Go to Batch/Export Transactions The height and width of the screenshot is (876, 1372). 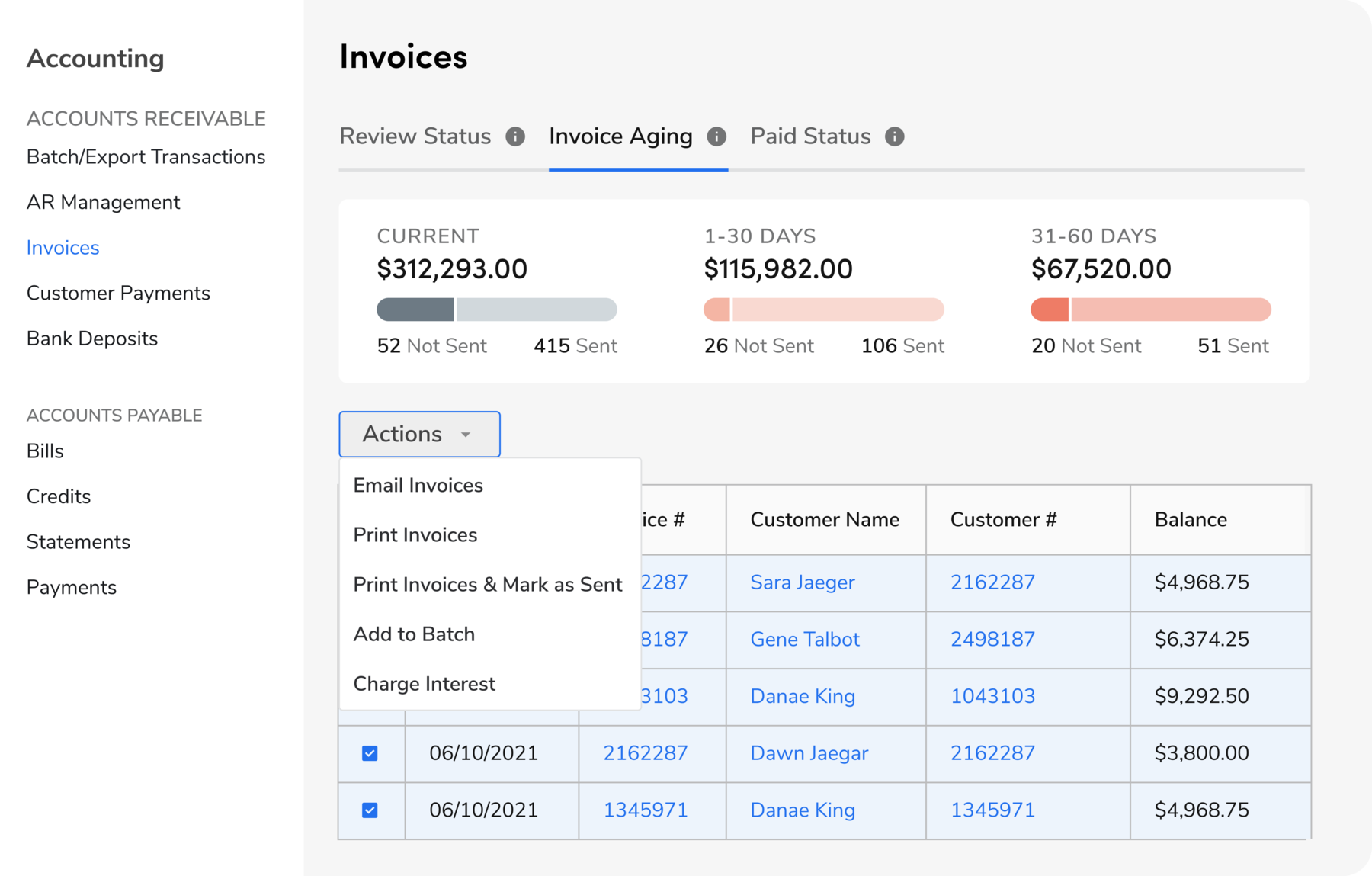pyautogui.click(x=146, y=156)
